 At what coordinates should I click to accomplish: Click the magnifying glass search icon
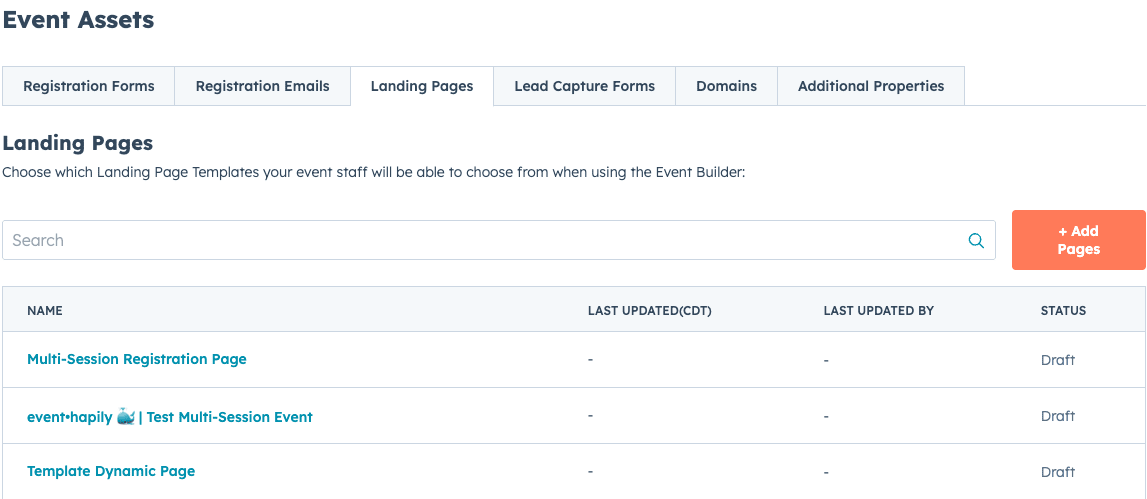976,240
